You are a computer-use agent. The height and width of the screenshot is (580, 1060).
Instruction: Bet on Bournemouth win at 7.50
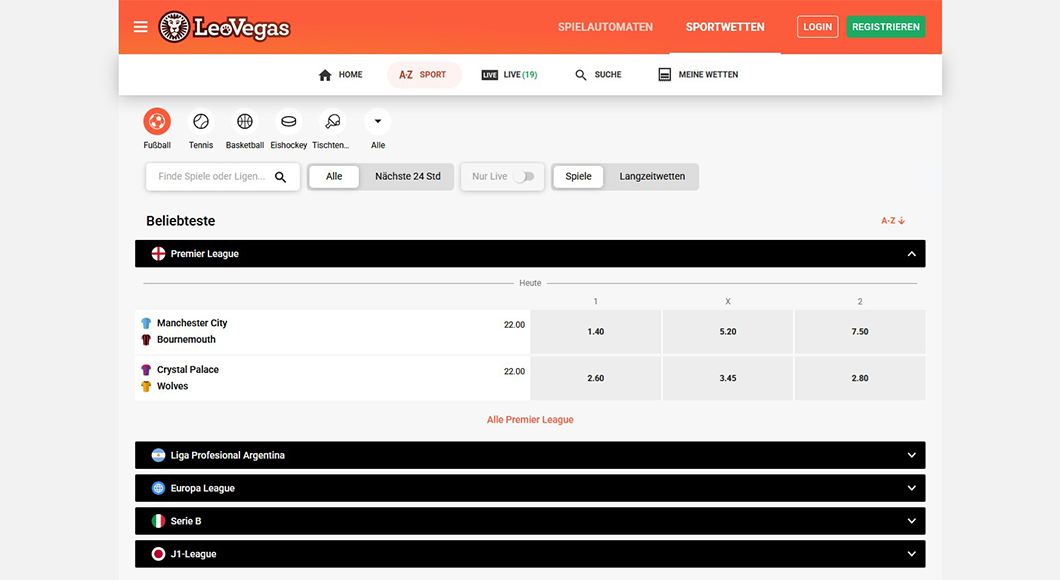click(x=860, y=332)
